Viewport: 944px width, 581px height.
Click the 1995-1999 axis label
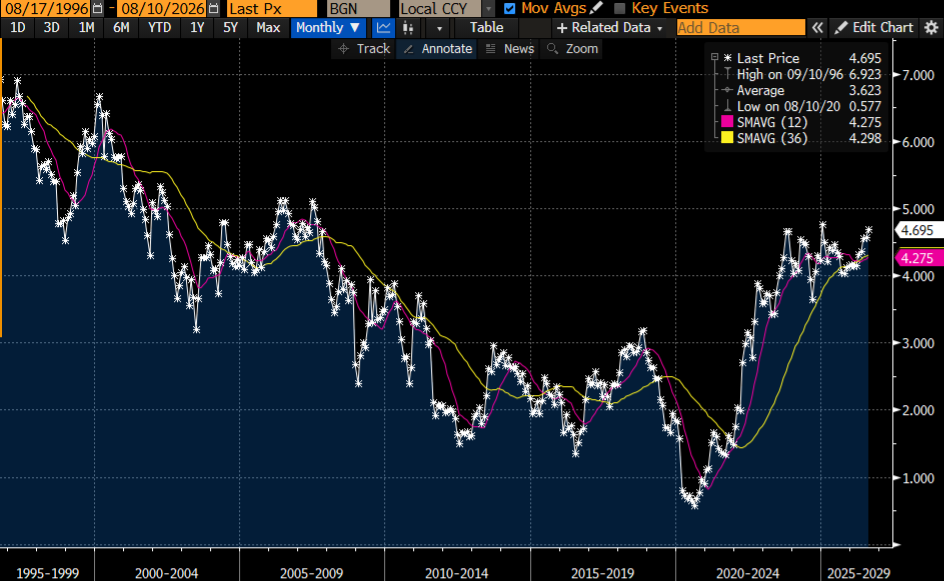[x=47, y=573]
